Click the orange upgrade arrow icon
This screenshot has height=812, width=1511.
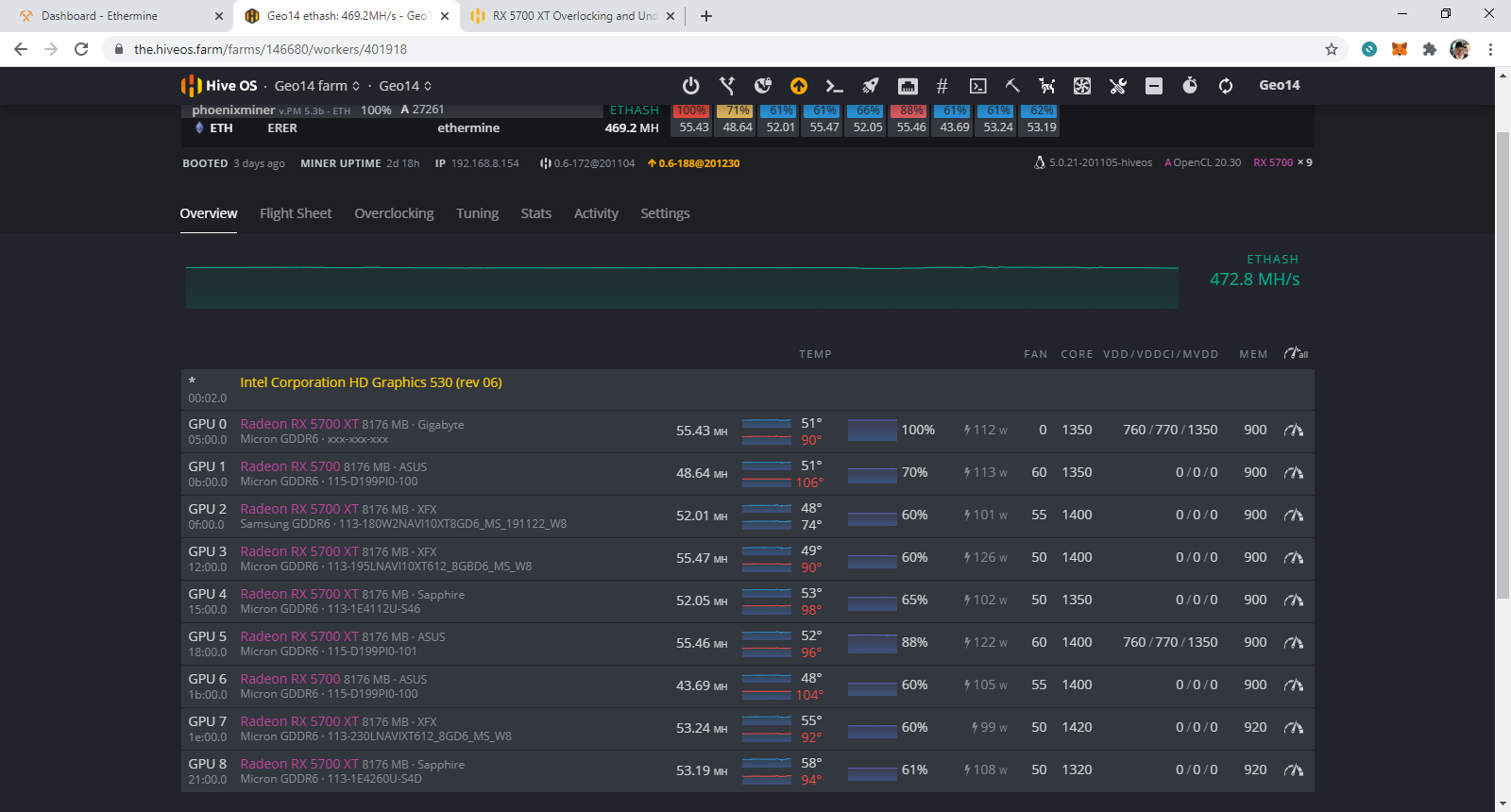[x=799, y=86]
